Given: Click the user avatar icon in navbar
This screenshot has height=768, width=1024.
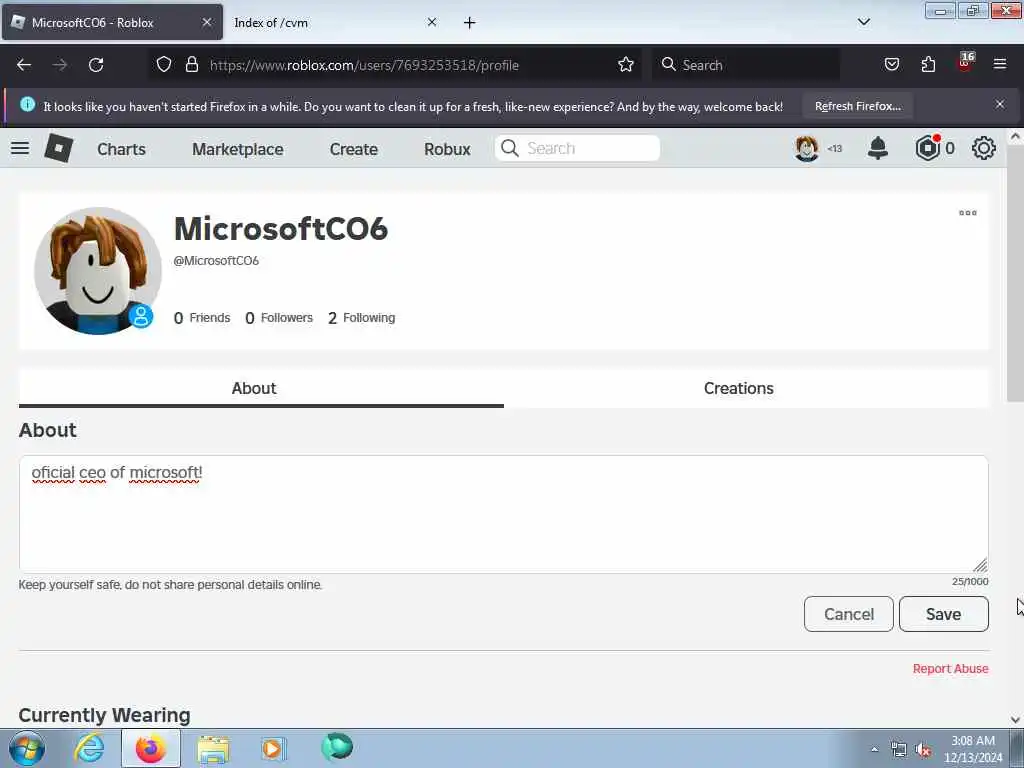Looking at the screenshot, I should tap(807, 148).
